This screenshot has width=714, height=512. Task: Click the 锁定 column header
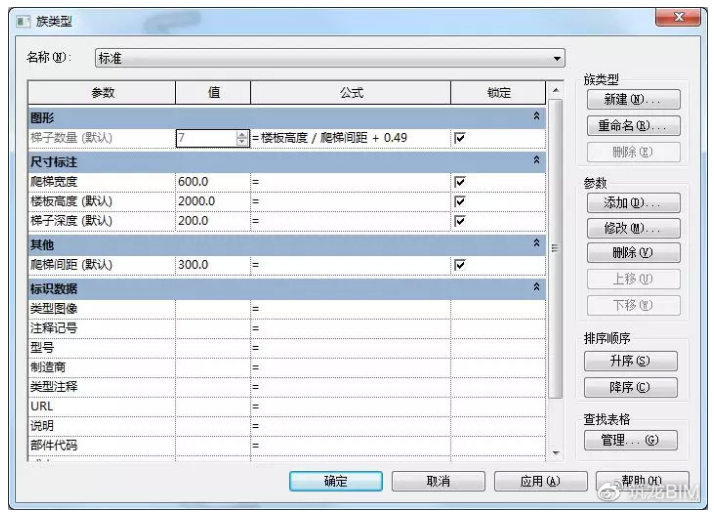498,93
